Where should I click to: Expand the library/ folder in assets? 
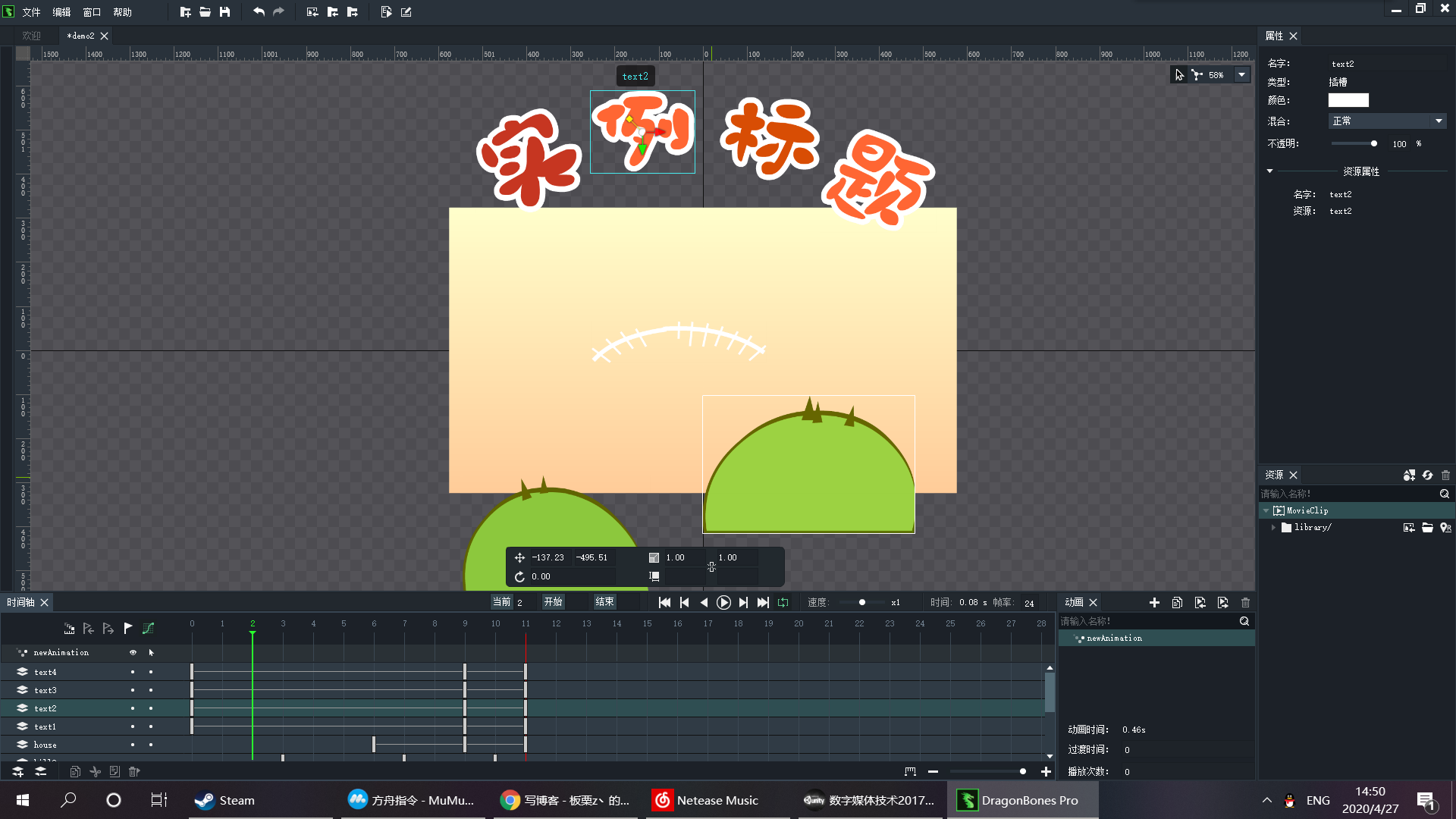pyautogui.click(x=1273, y=527)
